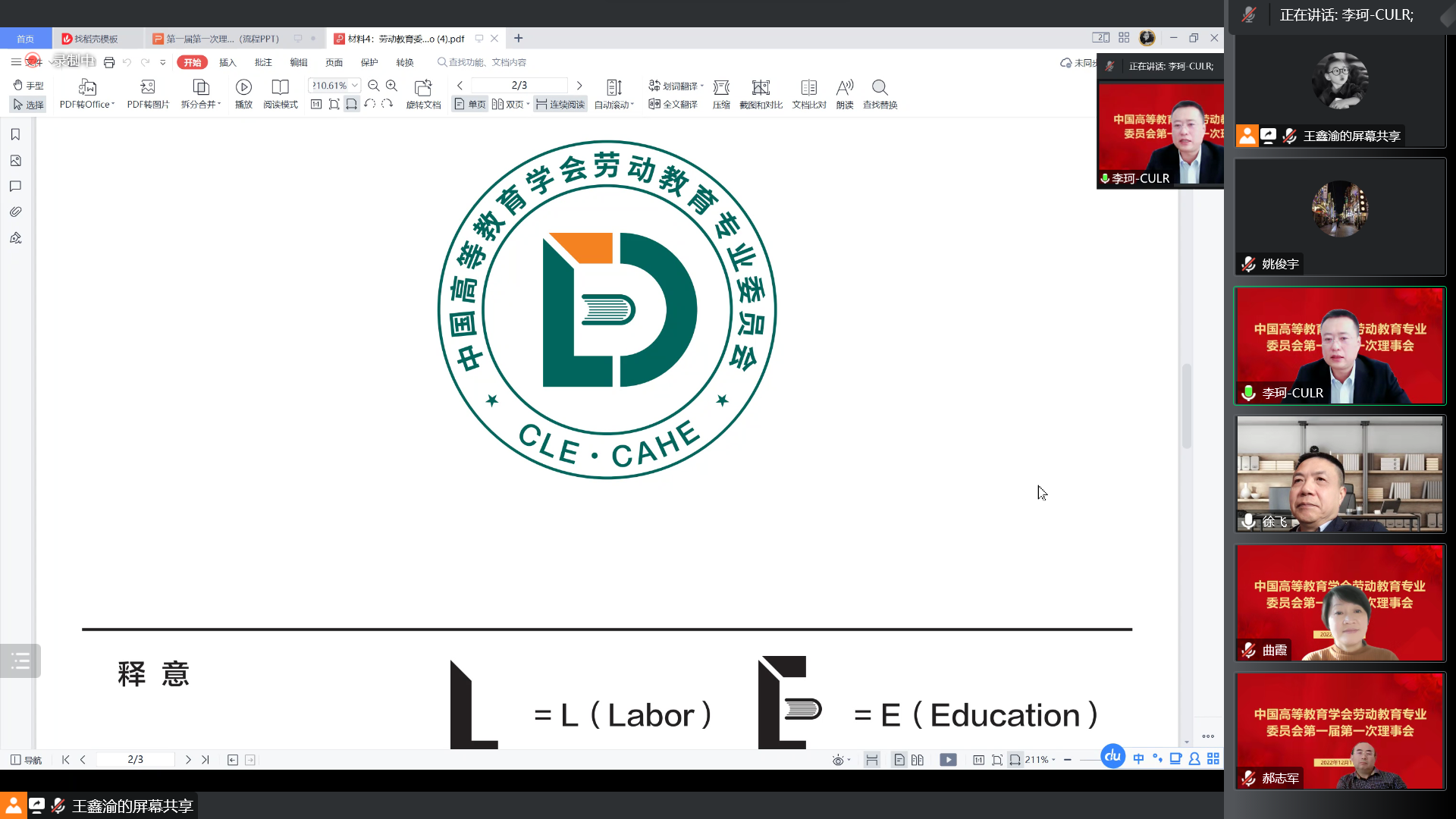Jump to first page in status bar
Image resolution: width=1456 pixels, height=819 pixels.
pos(66,760)
